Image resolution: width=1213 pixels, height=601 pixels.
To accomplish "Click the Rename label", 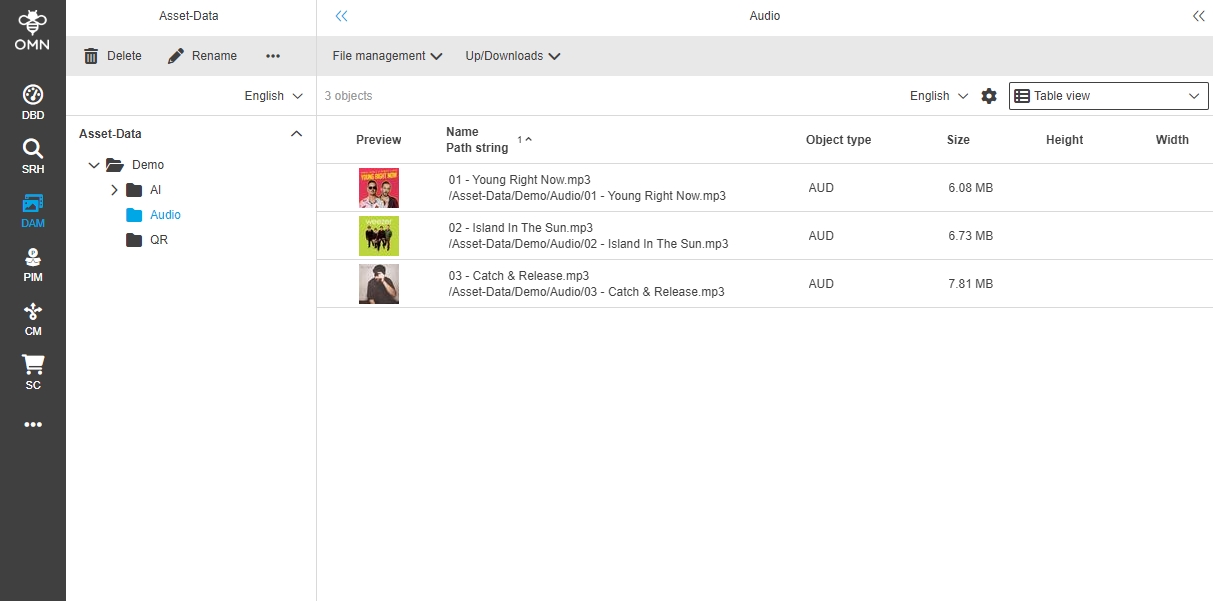I will click(x=214, y=56).
